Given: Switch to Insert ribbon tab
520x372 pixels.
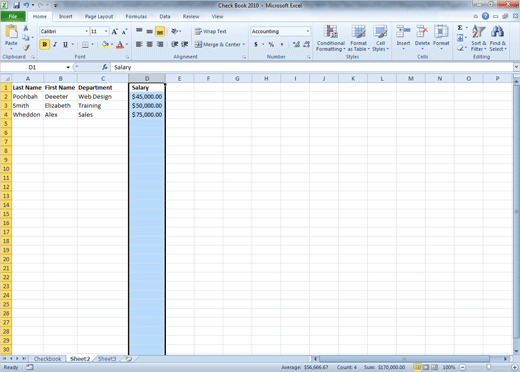Looking at the screenshot, I should point(66,16).
